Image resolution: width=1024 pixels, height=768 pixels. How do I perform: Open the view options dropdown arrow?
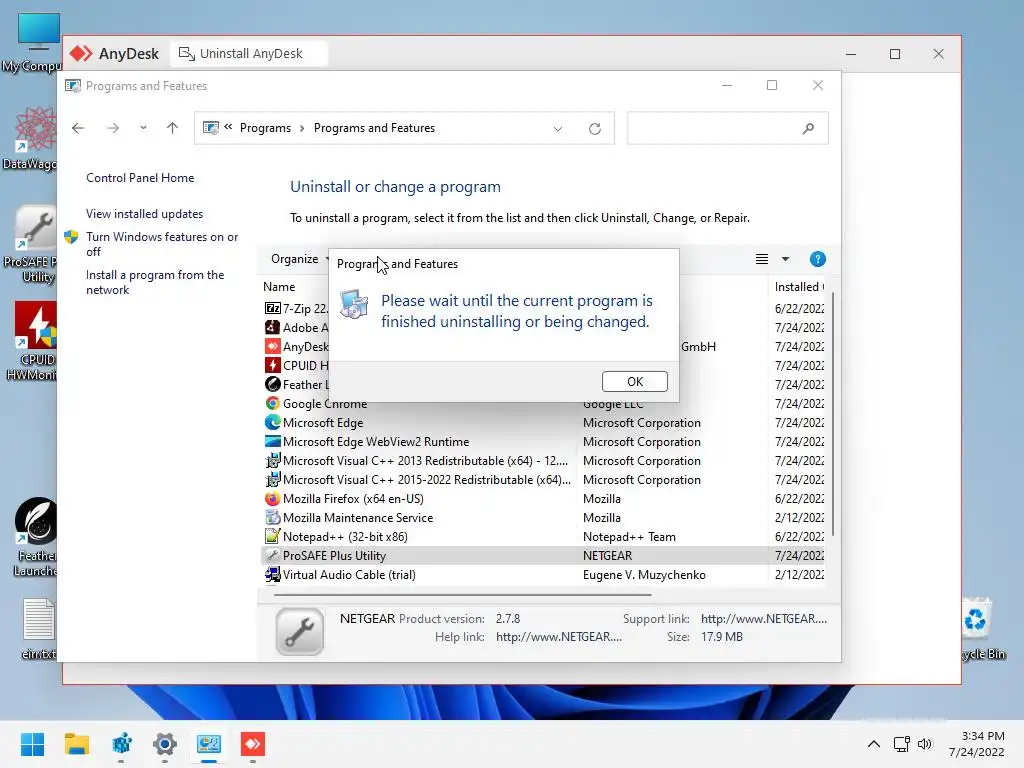(786, 259)
